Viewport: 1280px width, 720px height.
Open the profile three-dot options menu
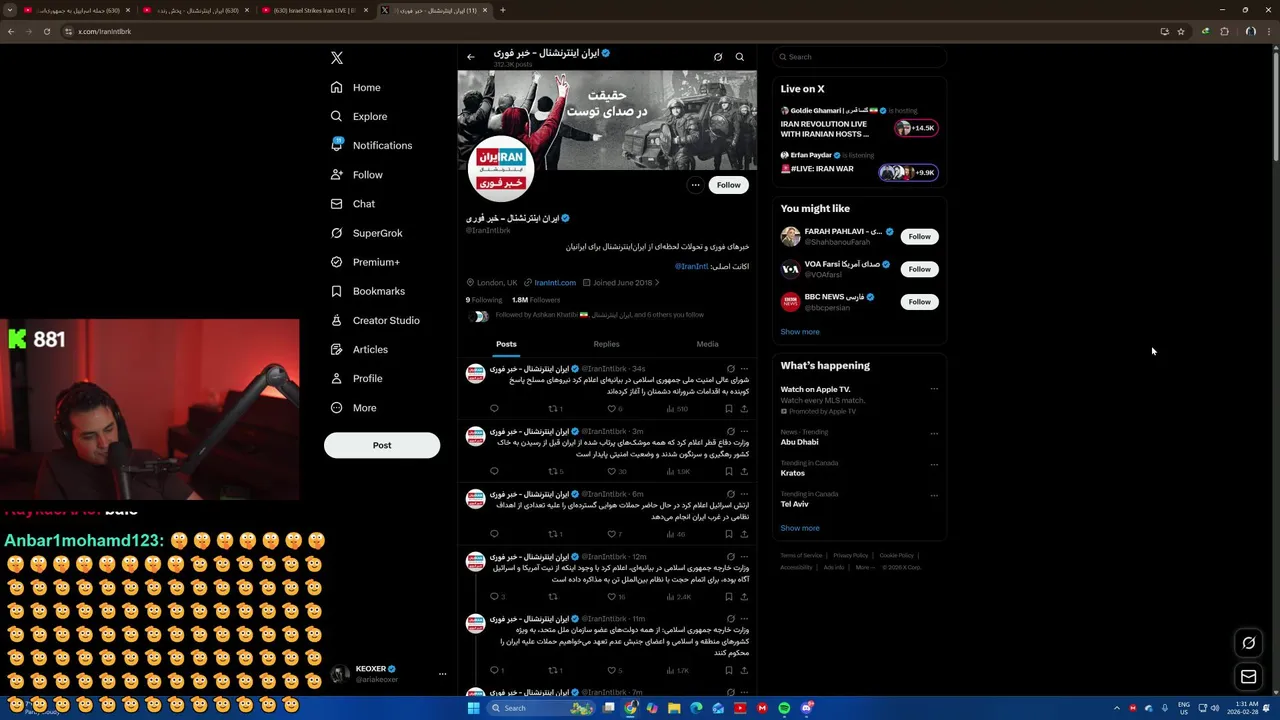[695, 185]
